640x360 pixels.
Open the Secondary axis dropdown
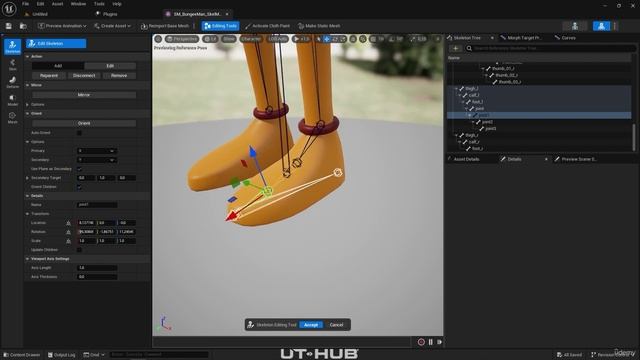96,160
